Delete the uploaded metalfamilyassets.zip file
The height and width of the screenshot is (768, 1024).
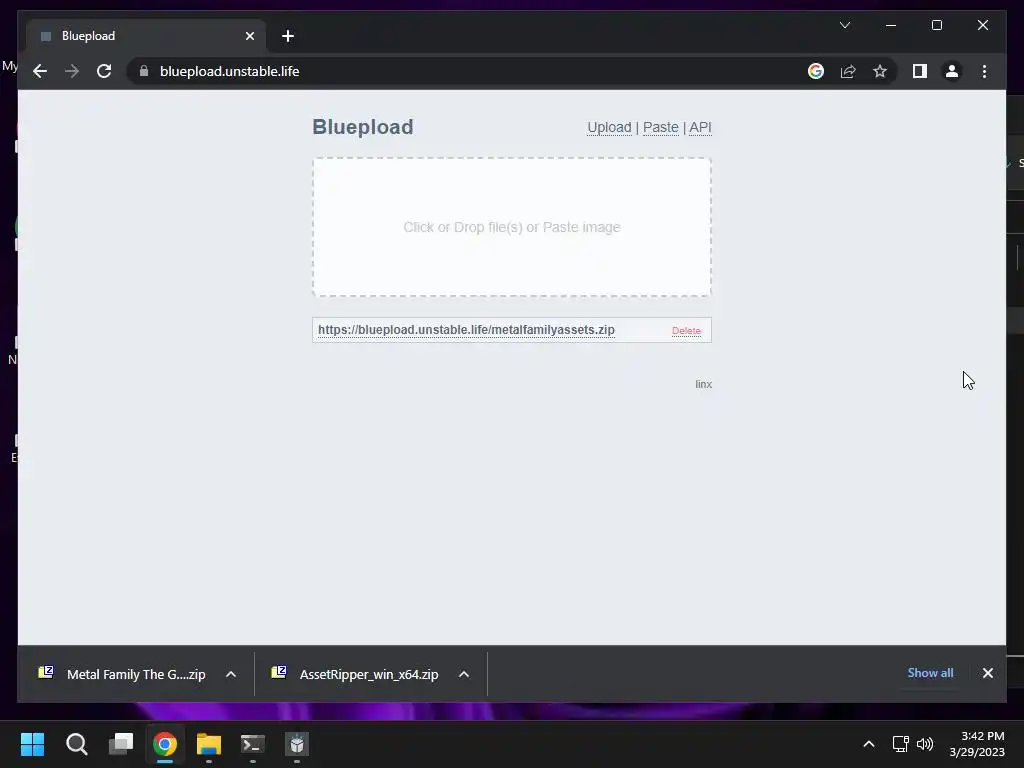686,331
